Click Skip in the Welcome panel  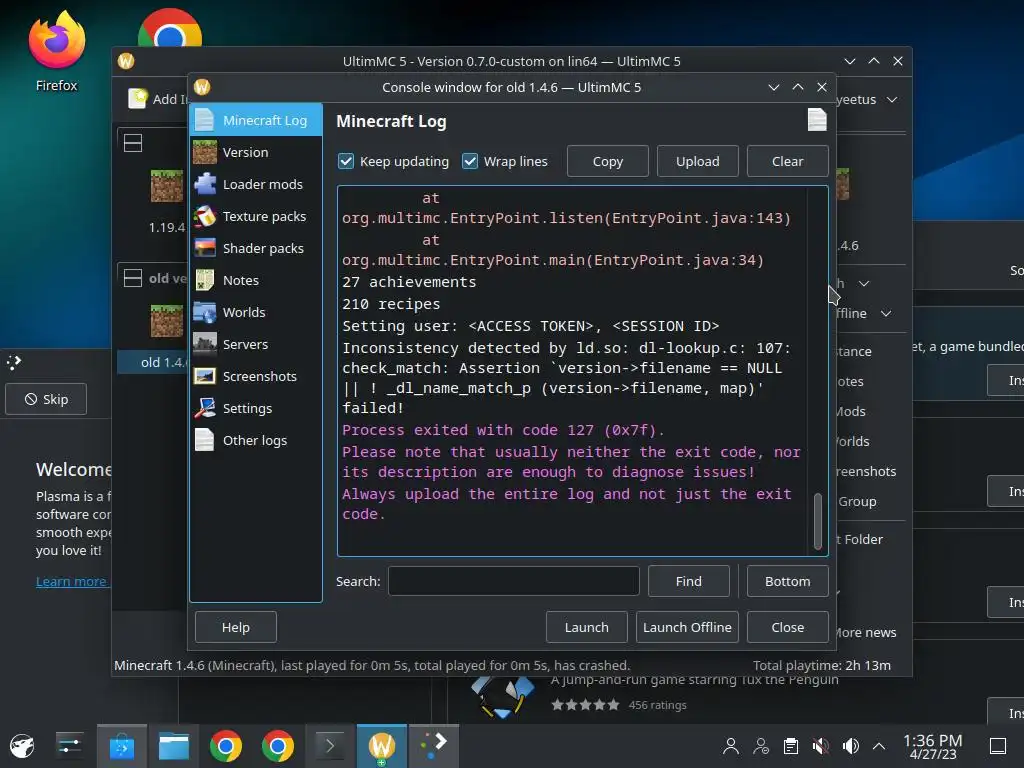tap(46, 399)
